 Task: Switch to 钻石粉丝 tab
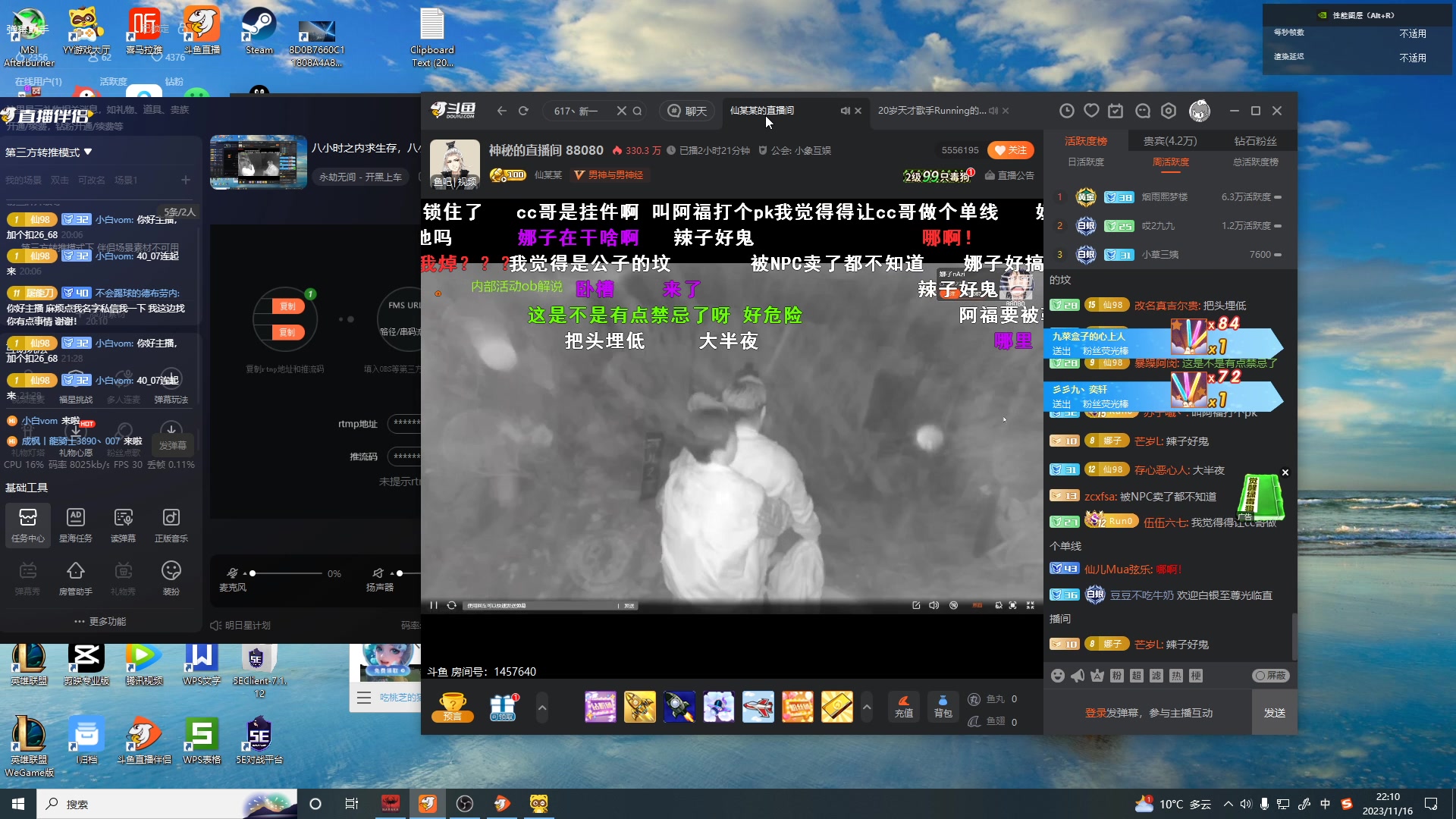pyautogui.click(x=1256, y=141)
